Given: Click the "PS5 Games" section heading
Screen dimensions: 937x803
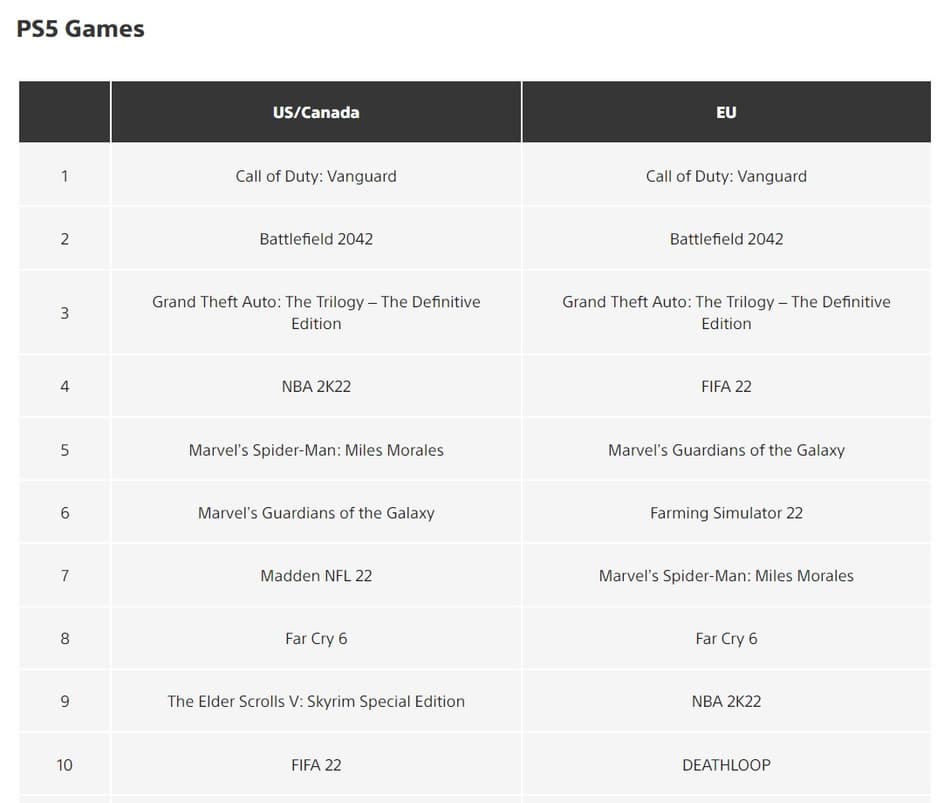Looking at the screenshot, I should (81, 29).
